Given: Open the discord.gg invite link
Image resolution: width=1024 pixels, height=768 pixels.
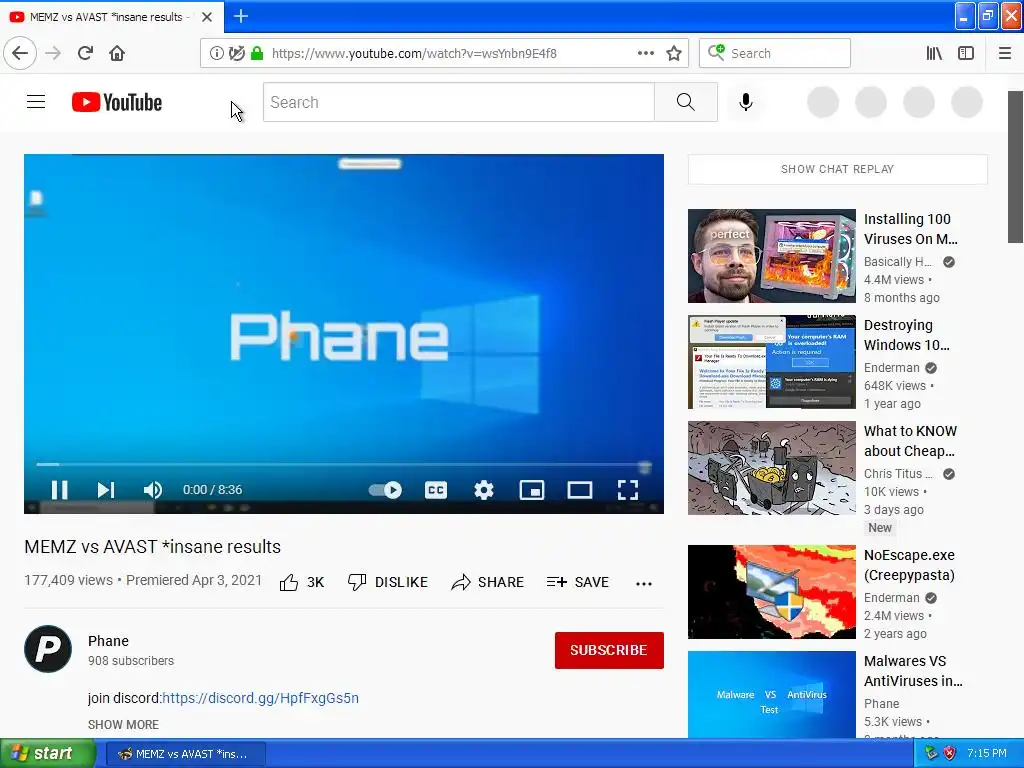Looking at the screenshot, I should [x=260, y=697].
